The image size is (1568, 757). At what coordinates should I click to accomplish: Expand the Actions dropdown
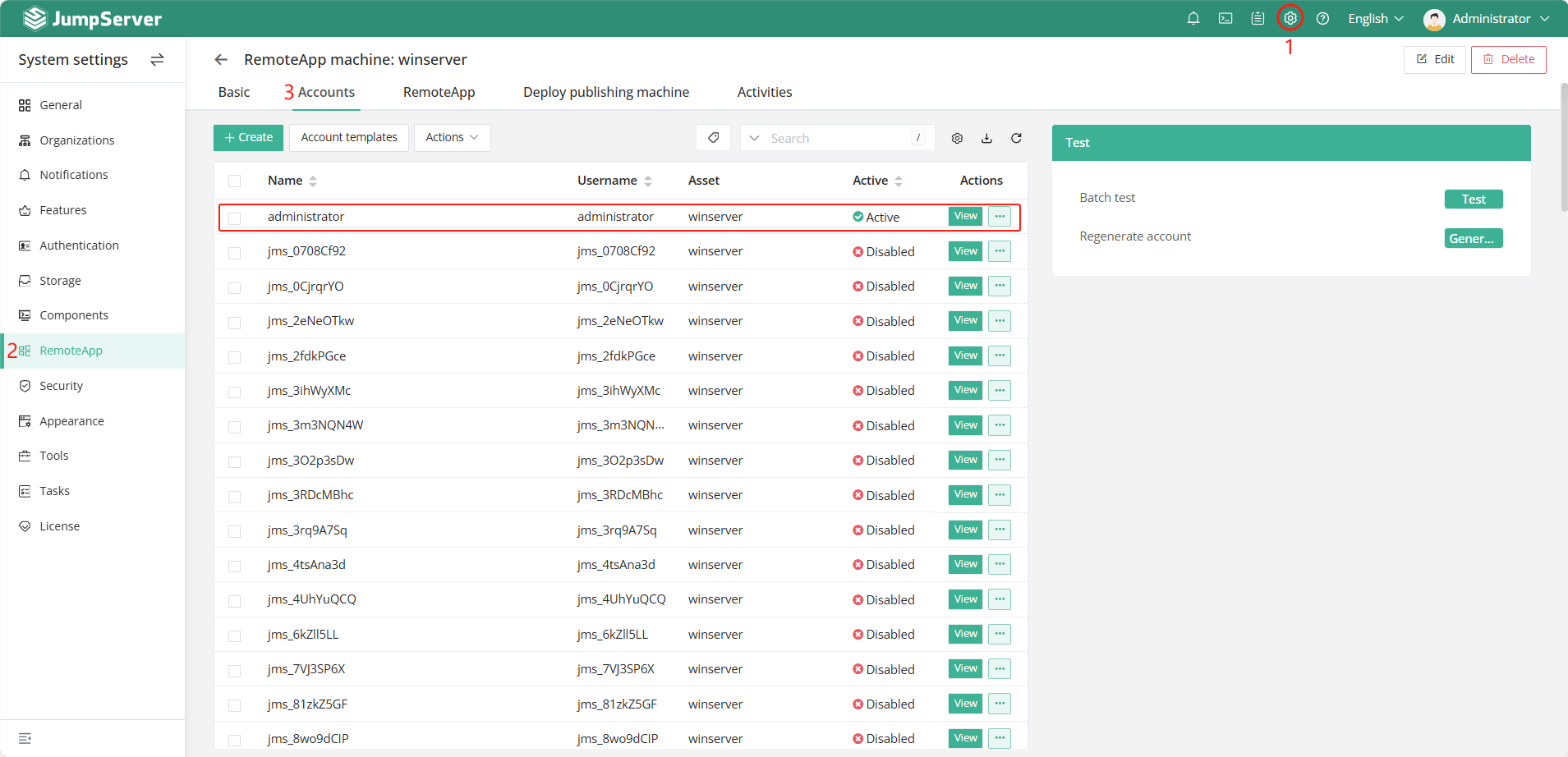453,138
